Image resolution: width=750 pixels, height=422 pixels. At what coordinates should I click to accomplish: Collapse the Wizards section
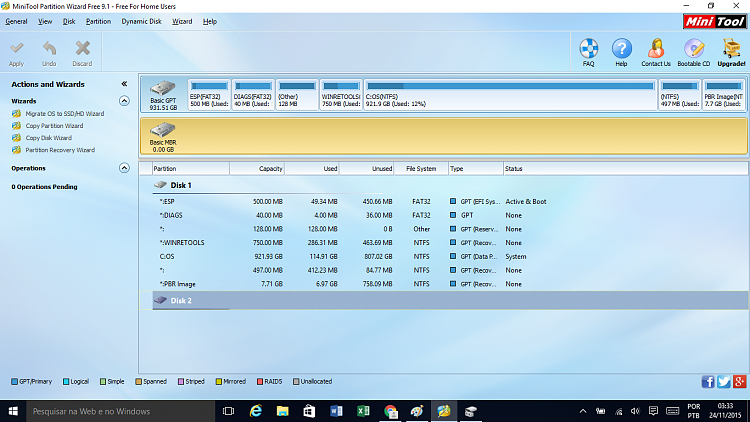pos(124,101)
